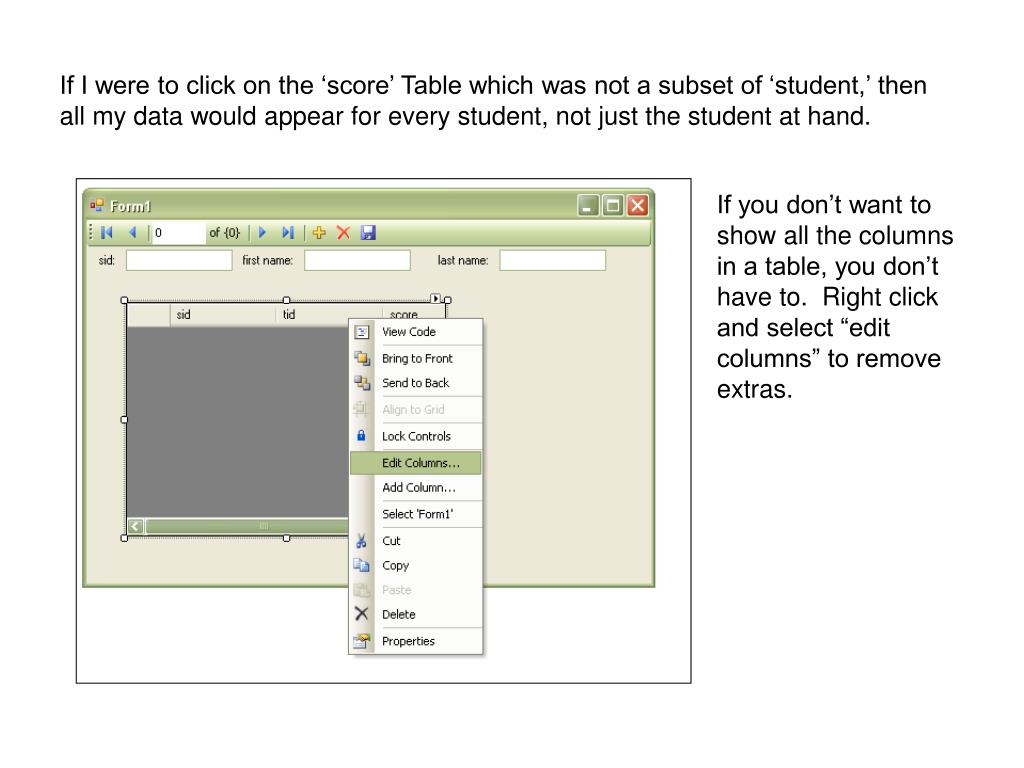This screenshot has width=1024, height=768.
Task: Click the sid column header in grid
Action: tap(223, 315)
